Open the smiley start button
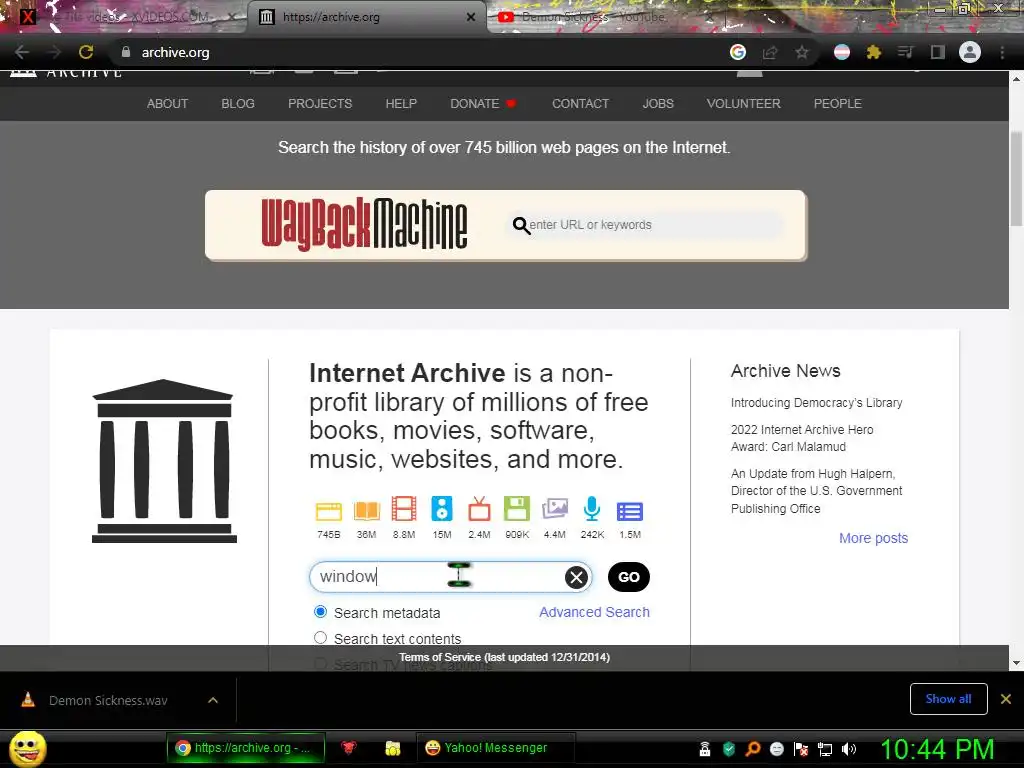The image size is (1024, 768). click(27, 749)
